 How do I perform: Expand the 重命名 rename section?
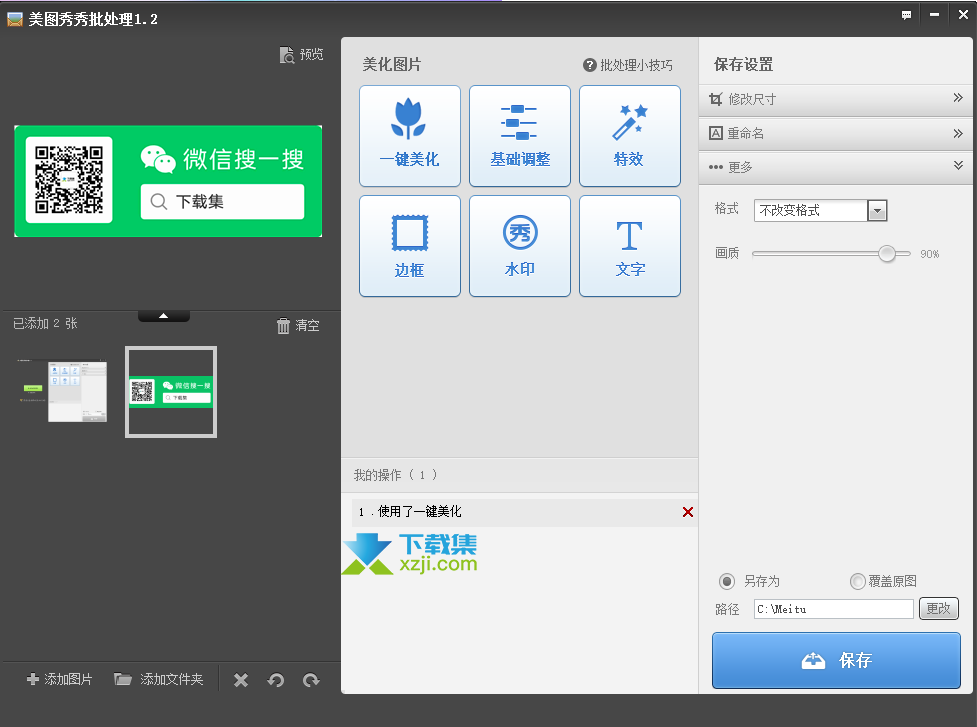(836, 133)
